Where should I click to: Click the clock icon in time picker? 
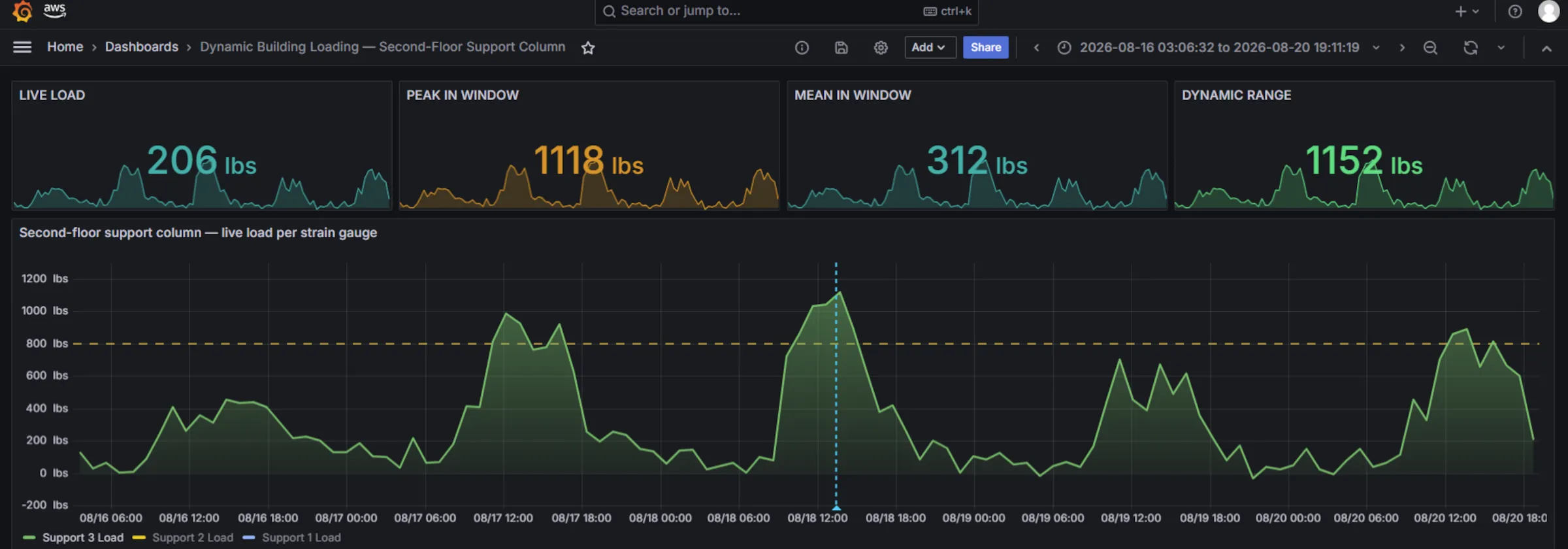pos(1064,48)
